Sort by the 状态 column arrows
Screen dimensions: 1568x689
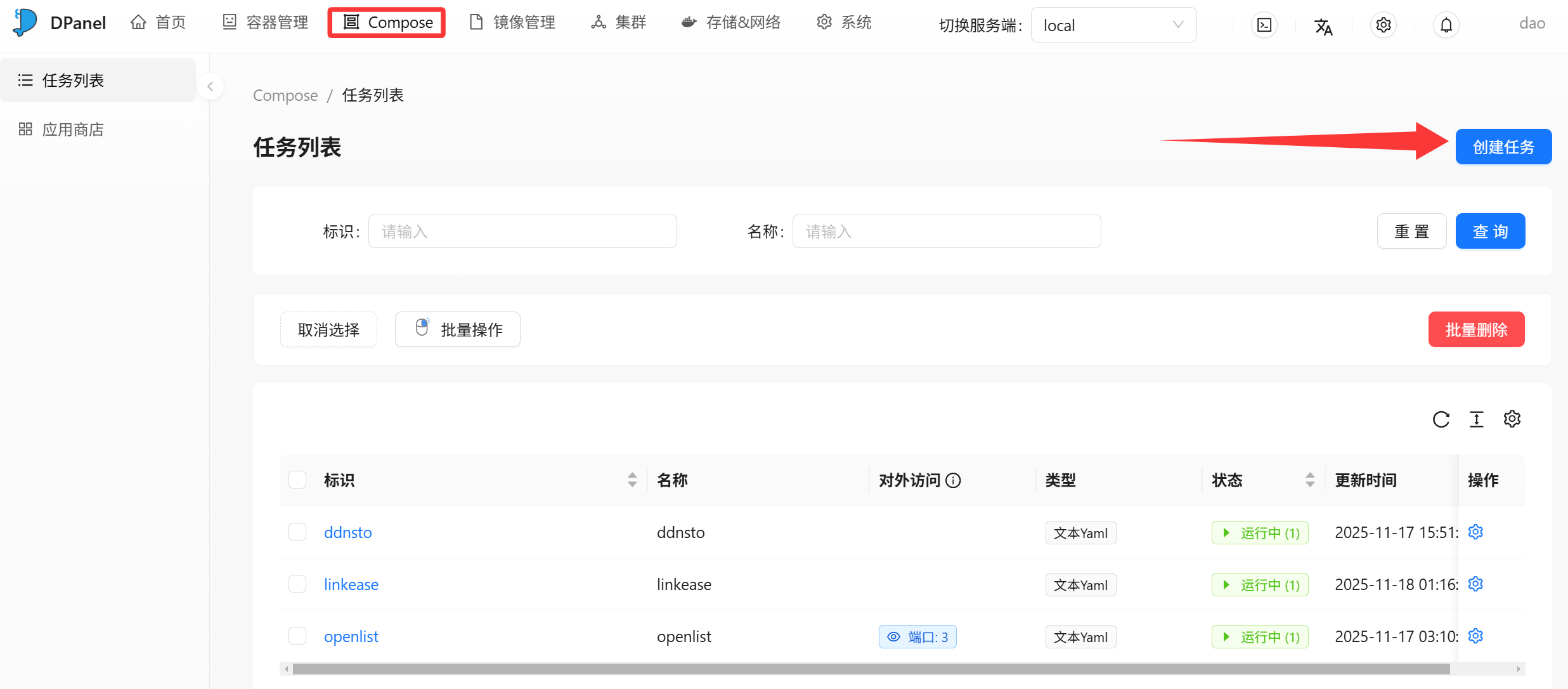tap(1310, 480)
